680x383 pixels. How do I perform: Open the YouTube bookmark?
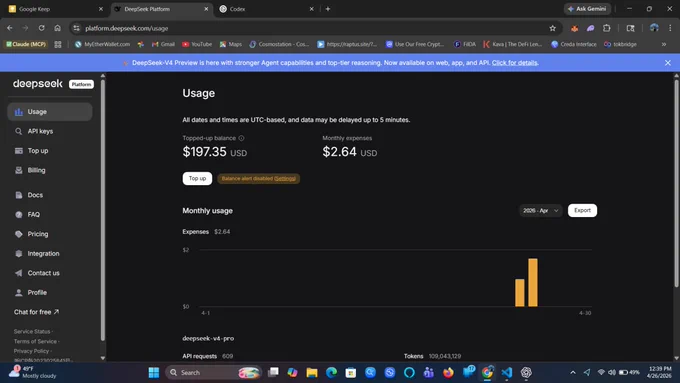tap(197, 44)
